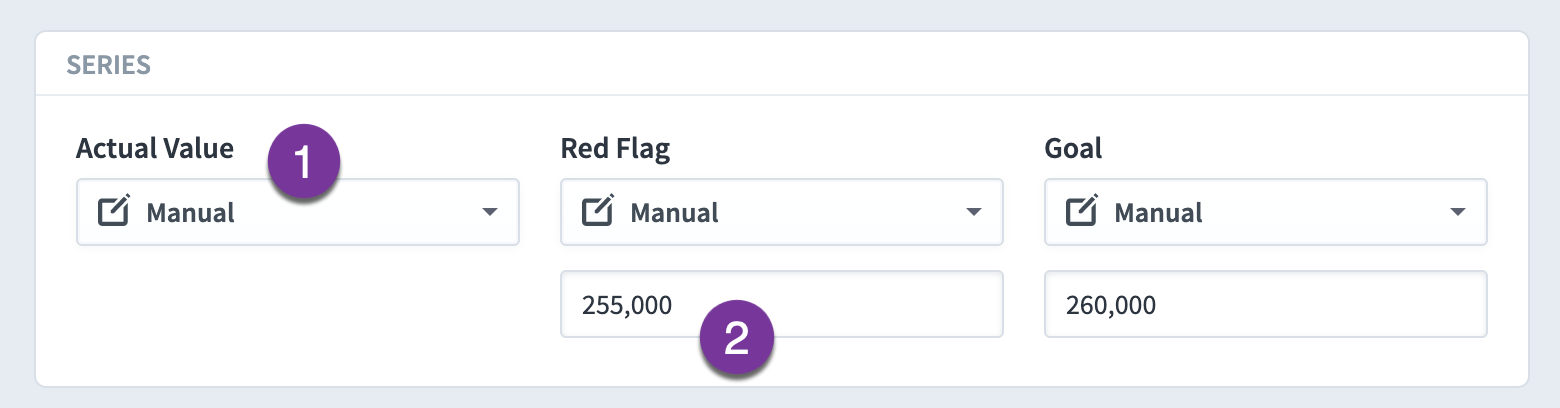The width and height of the screenshot is (1560, 408).
Task: Open the Actual Value Manual combo box
Action: coord(298,212)
